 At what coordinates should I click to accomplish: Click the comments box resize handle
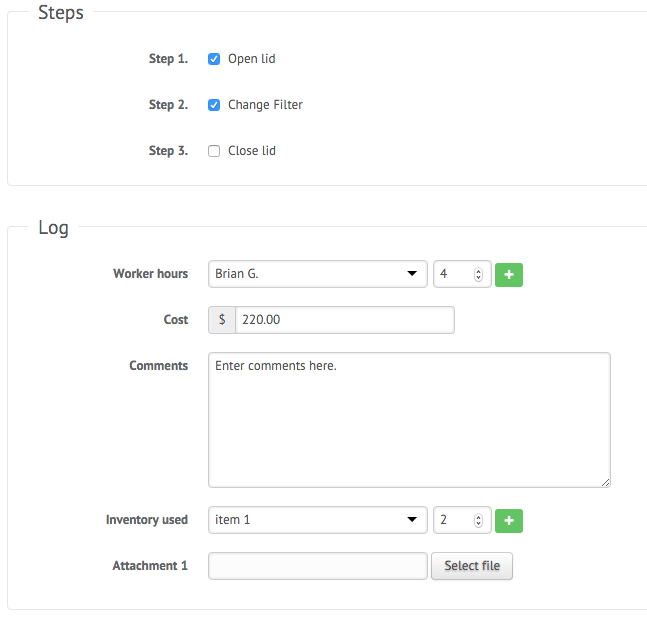coord(605,482)
